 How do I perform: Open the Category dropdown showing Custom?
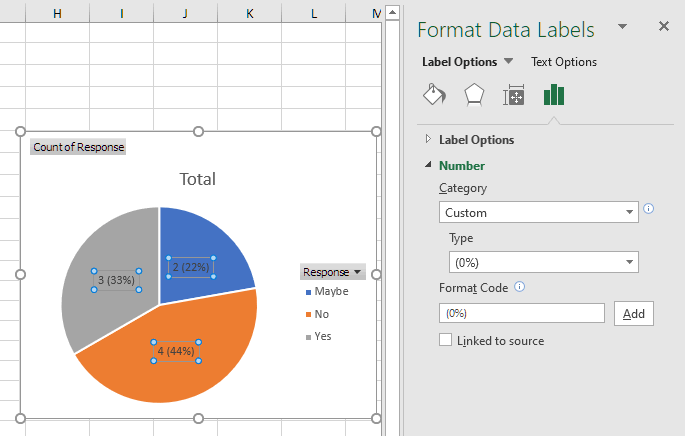(539, 212)
